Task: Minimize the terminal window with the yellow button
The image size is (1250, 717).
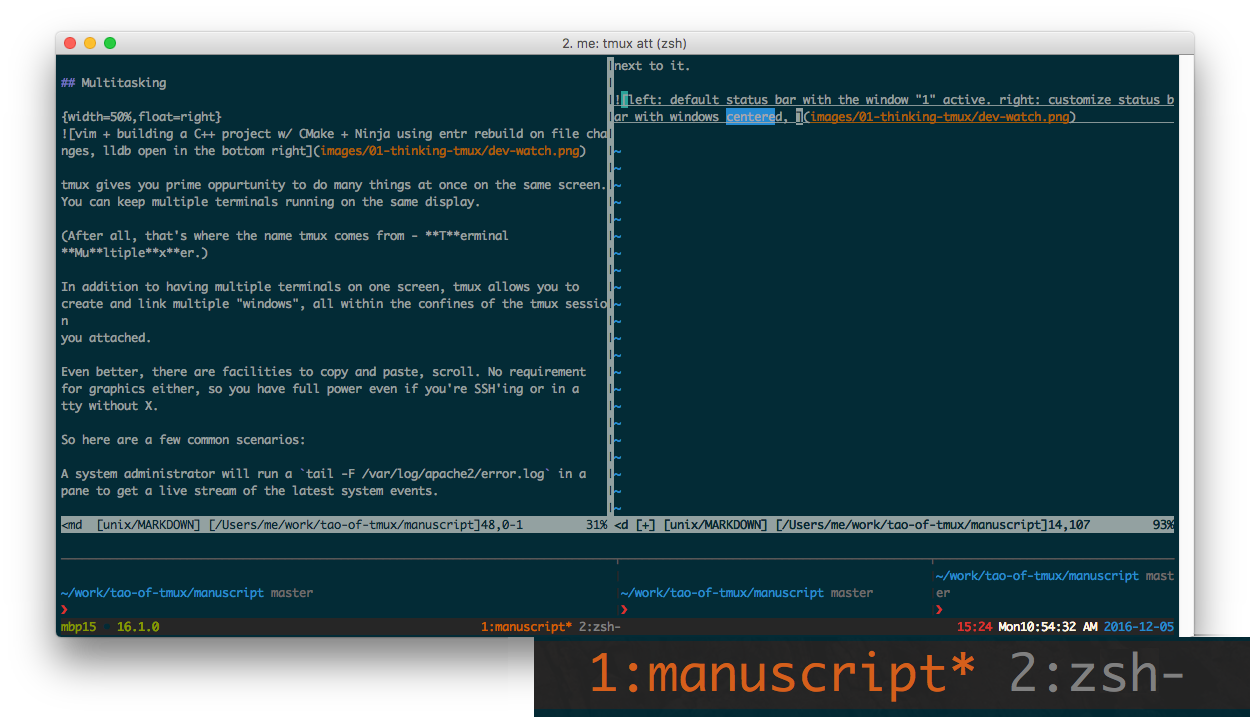Action: pyautogui.click(x=90, y=43)
